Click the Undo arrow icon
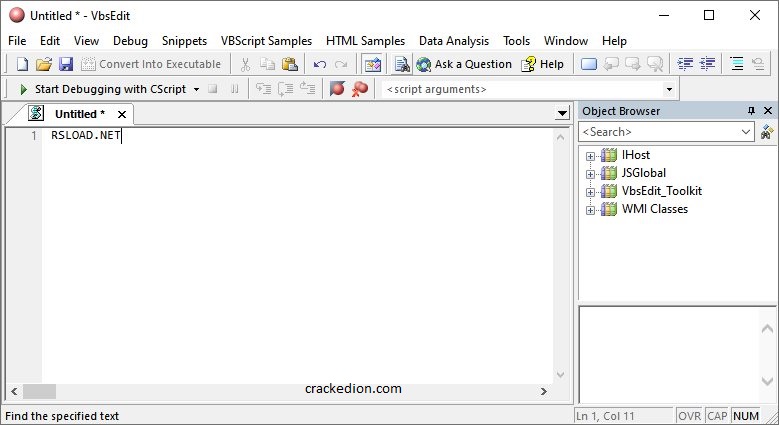Viewport: 779px width, 425px height. coord(320,64)
